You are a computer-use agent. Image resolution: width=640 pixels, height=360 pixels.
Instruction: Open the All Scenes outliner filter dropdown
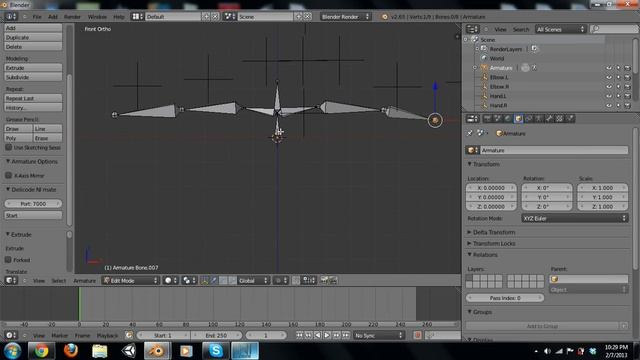[560, 29]
